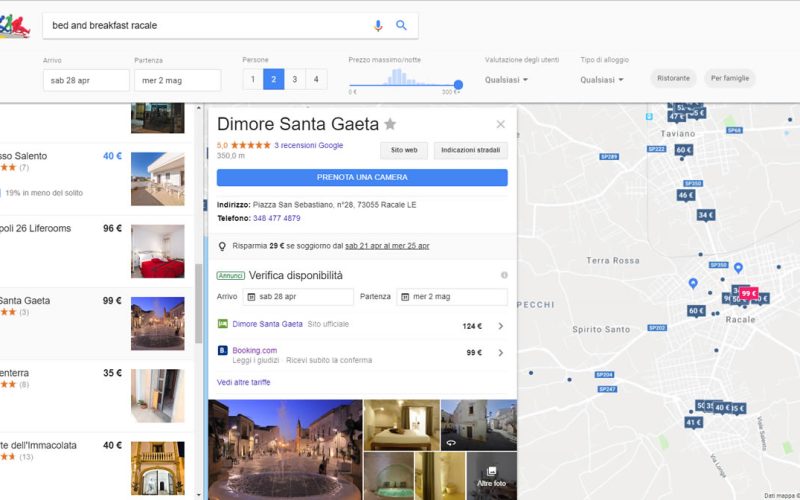Click the 34 € map price marker
This screenshot has height=500, width=800.
pyautogui.click(x=706, y=215)
